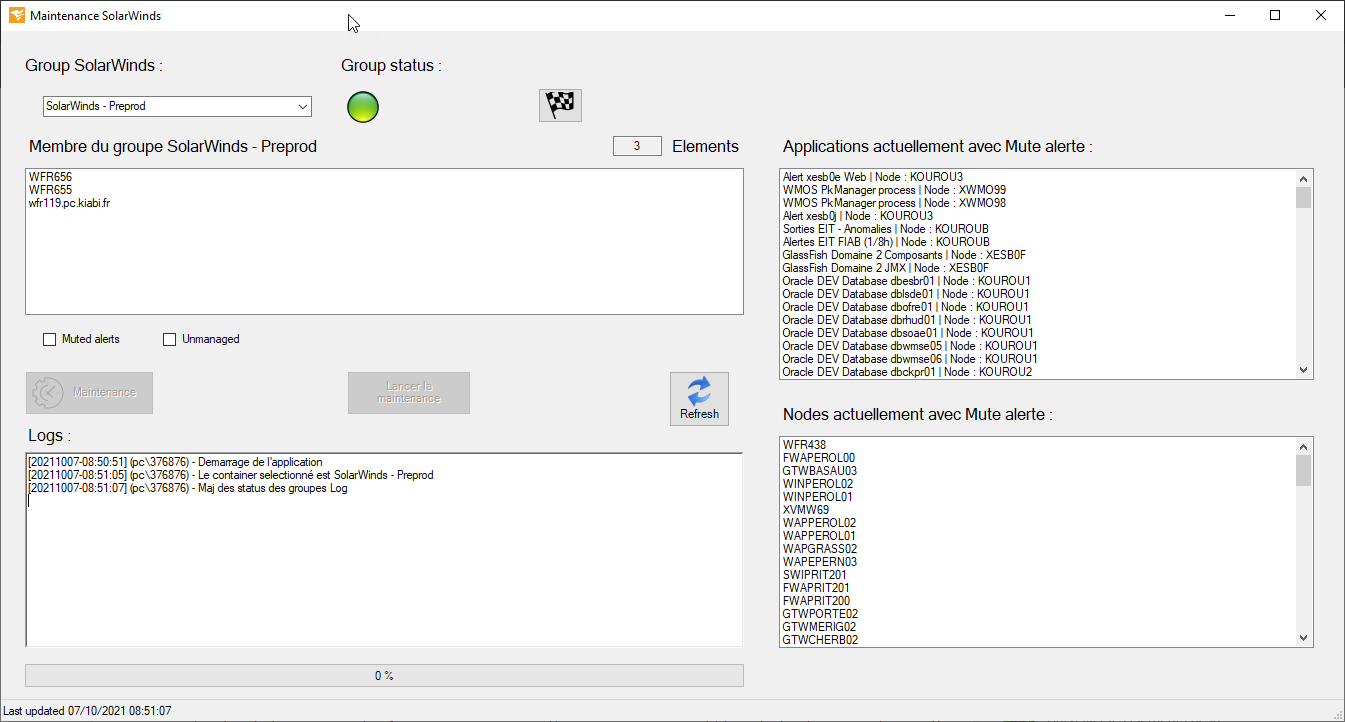
Task: Select node SWIPRIT201
Action: (815, 575)
